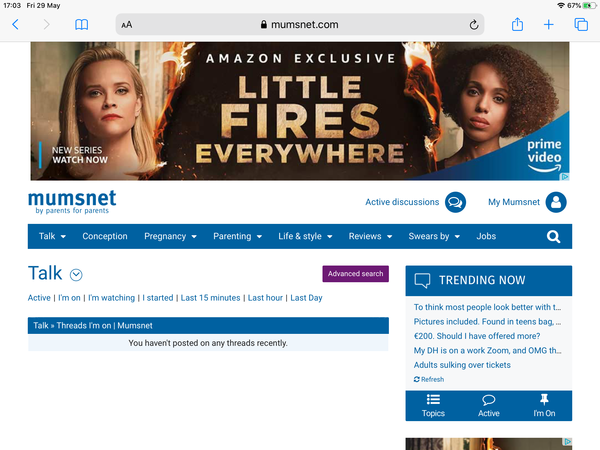The image size is (600, 450).
Task: Switch to Topics tab in trending panel
Action: point(433,405)
